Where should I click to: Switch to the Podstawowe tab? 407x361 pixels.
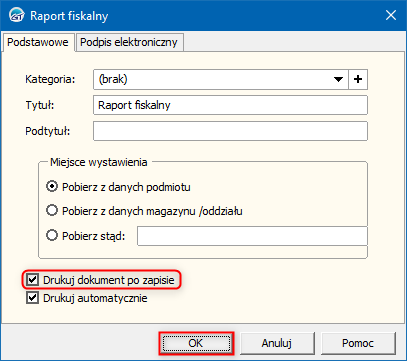pos(38,42)
